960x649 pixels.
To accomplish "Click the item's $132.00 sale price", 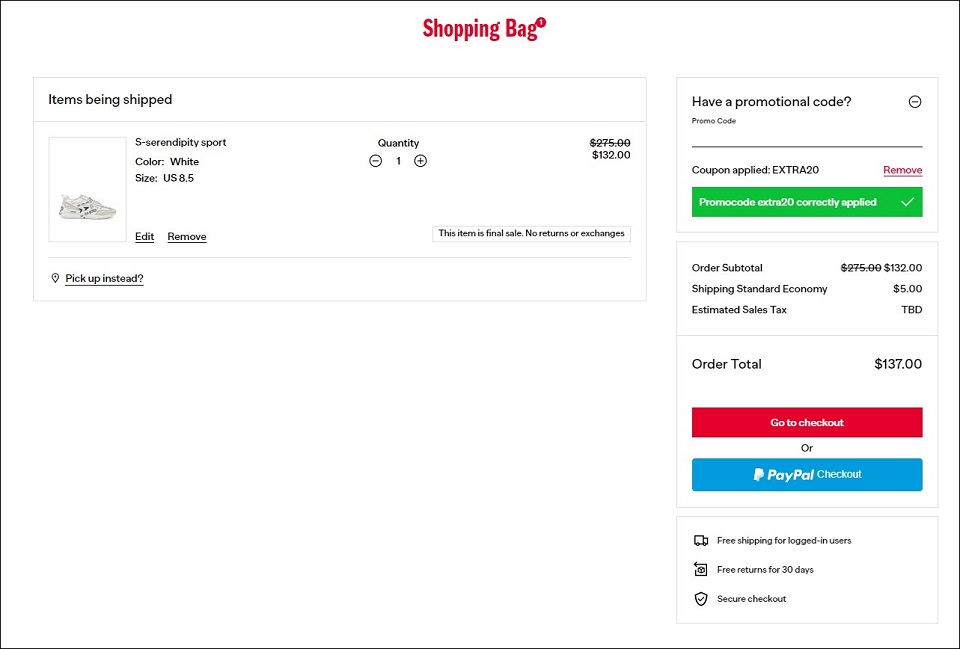I will 611,155.
